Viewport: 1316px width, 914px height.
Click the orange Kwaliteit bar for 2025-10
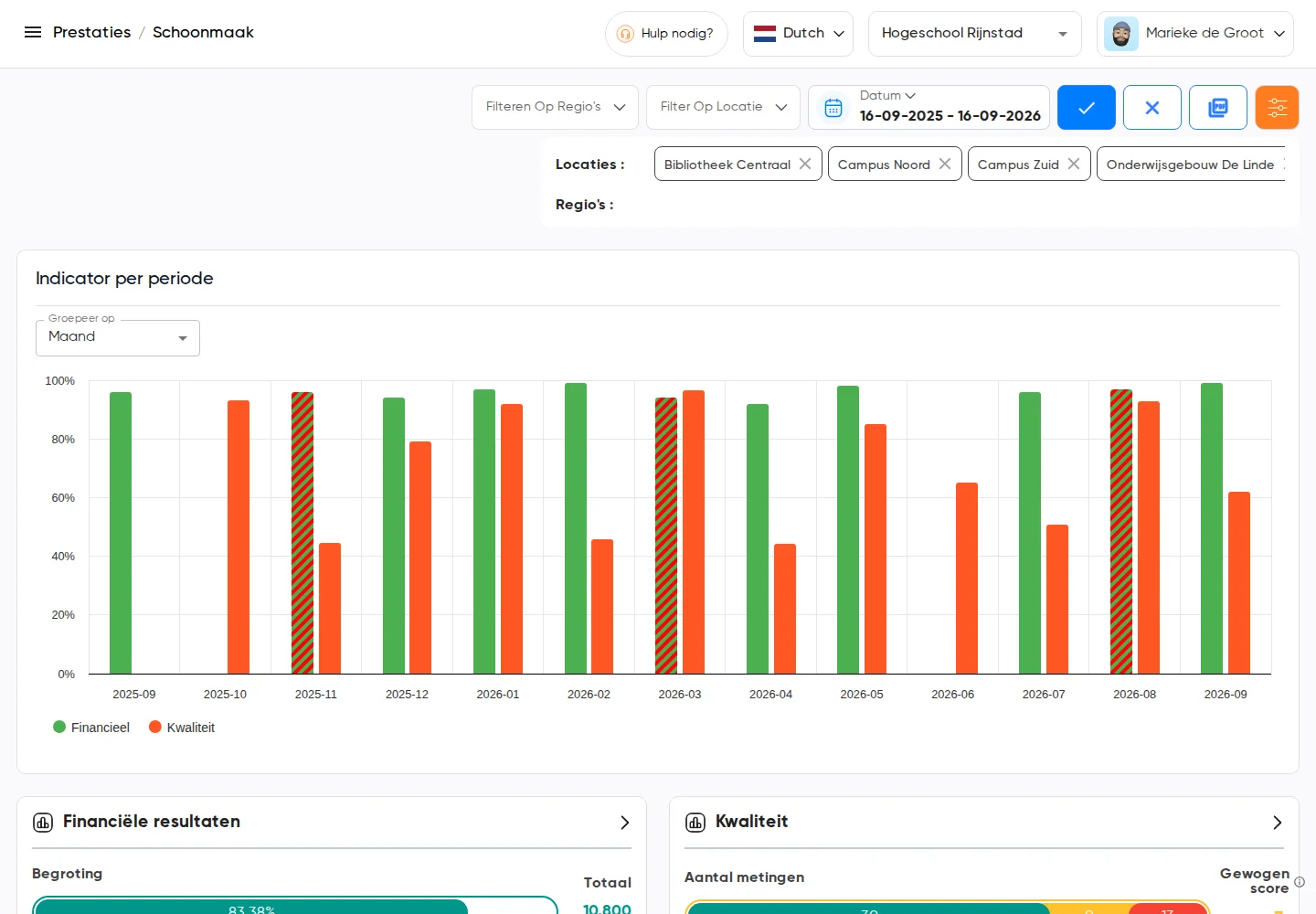pyautogui.click(x=239, y=537)
